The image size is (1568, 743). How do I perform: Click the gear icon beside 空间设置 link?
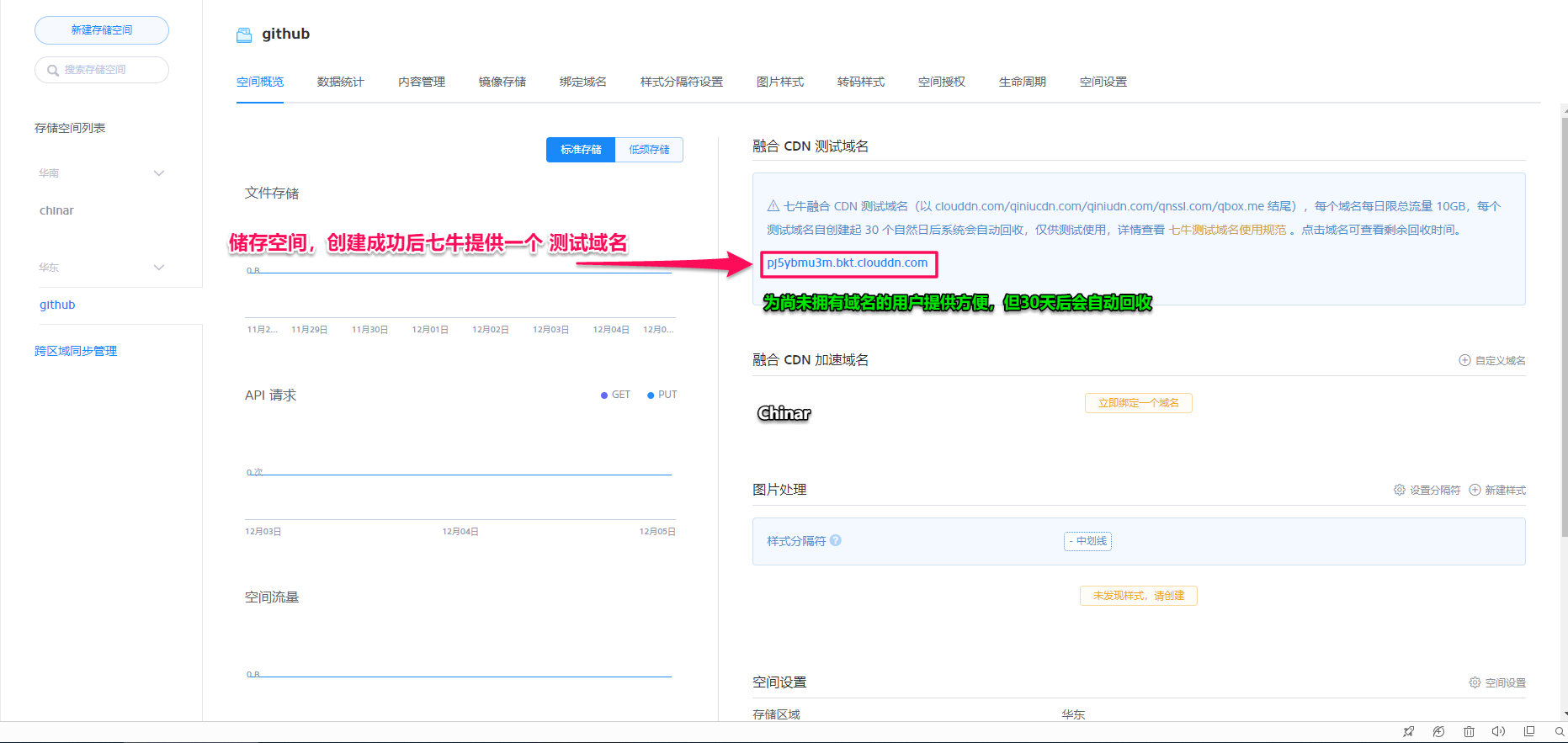pos(1475,682)
